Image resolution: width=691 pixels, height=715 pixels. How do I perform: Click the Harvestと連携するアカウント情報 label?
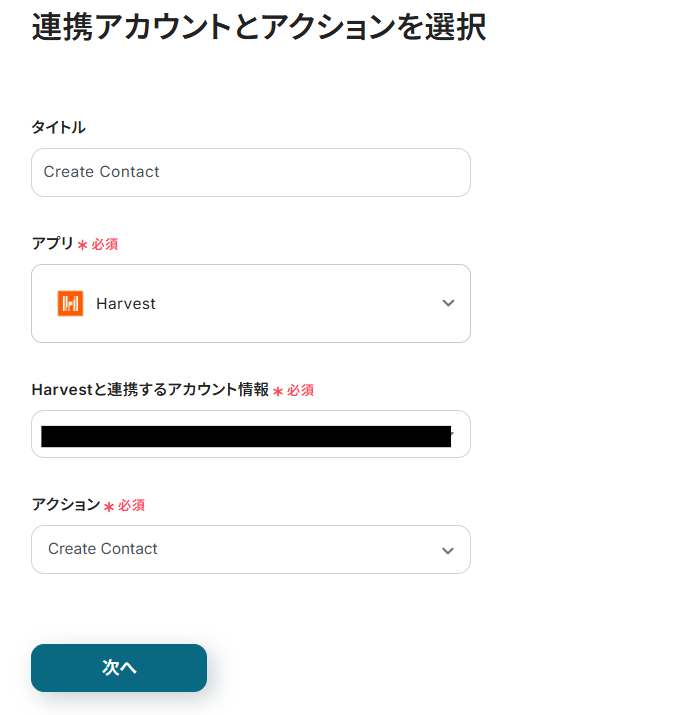click(150, 390)
